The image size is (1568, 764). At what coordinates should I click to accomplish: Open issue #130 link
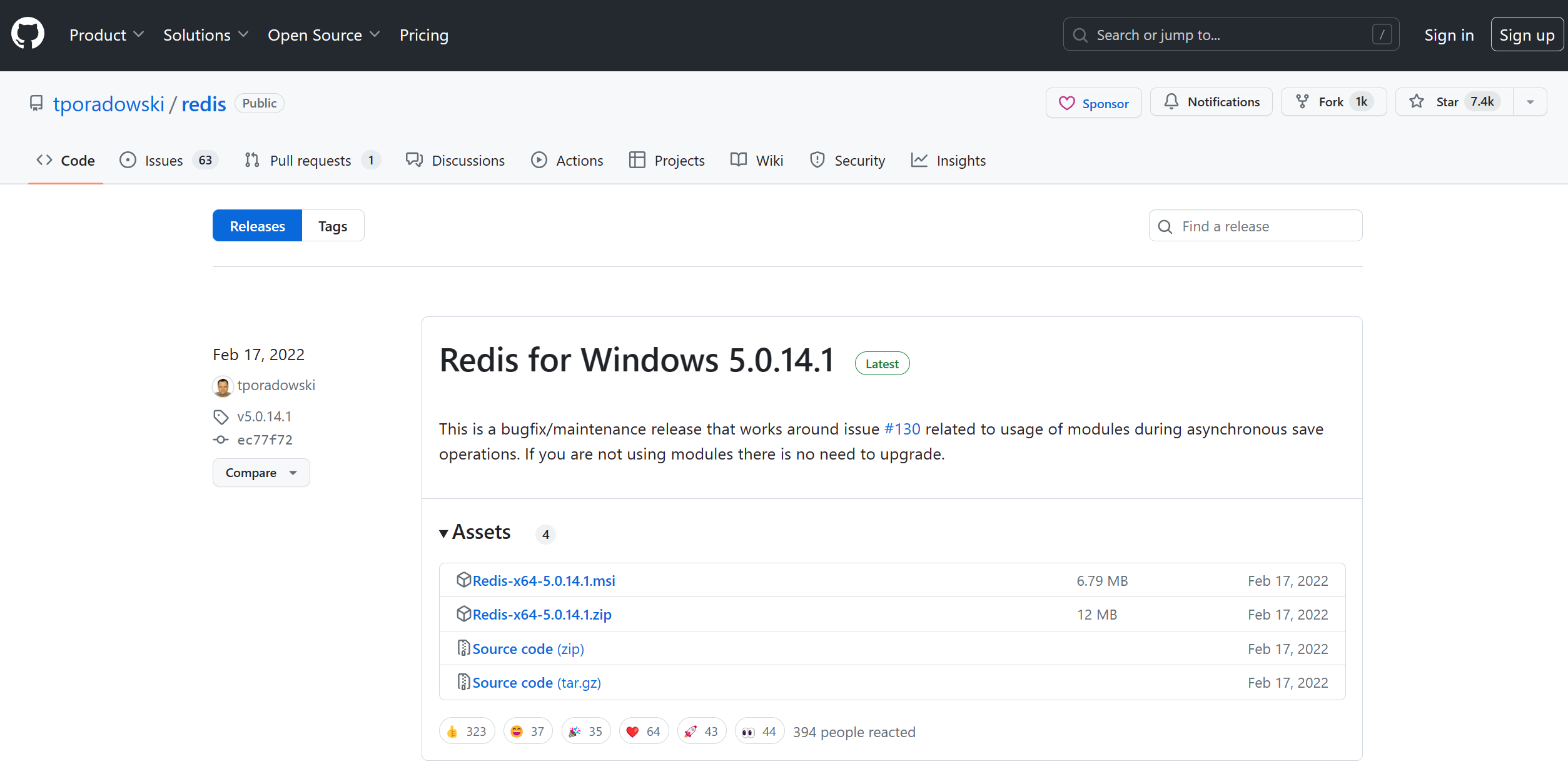(x=902, y=429)
